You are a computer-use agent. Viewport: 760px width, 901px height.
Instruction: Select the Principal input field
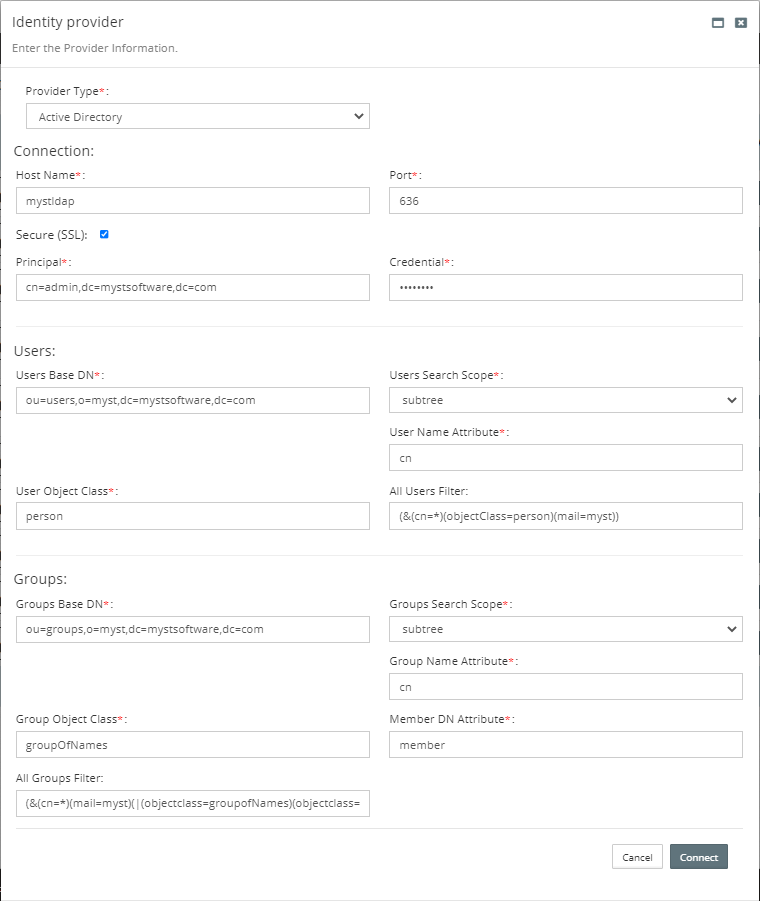click(x=193, y=288)
